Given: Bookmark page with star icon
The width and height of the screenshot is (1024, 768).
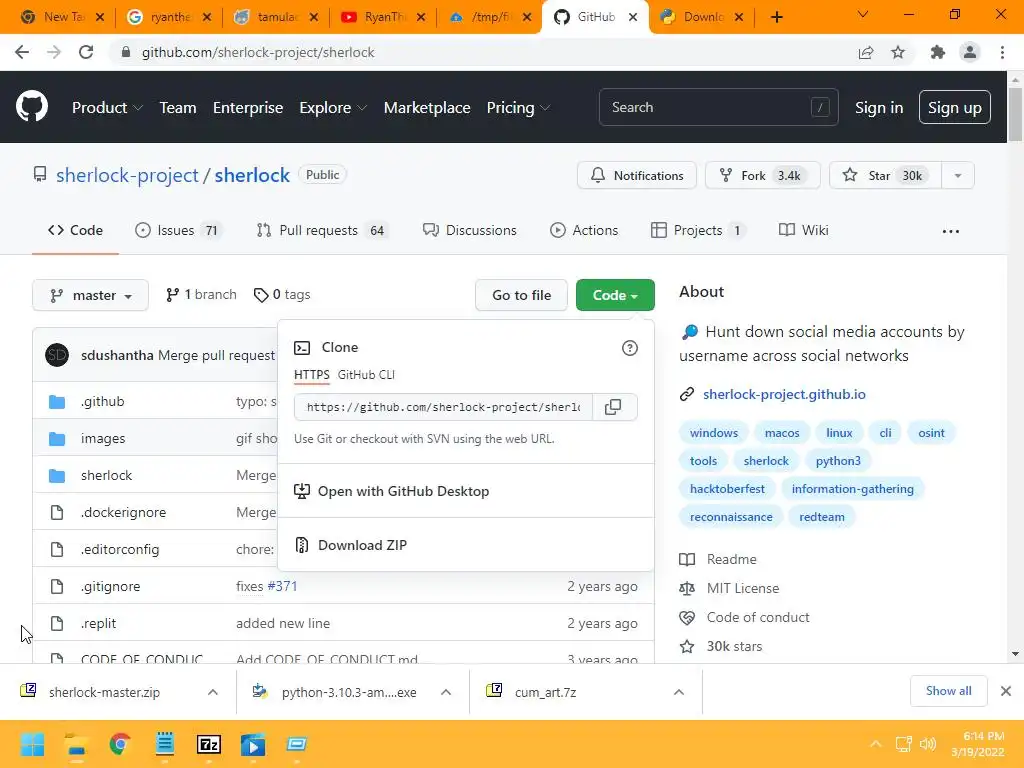Looking at the screenshot, I should (x=898, y=52).
